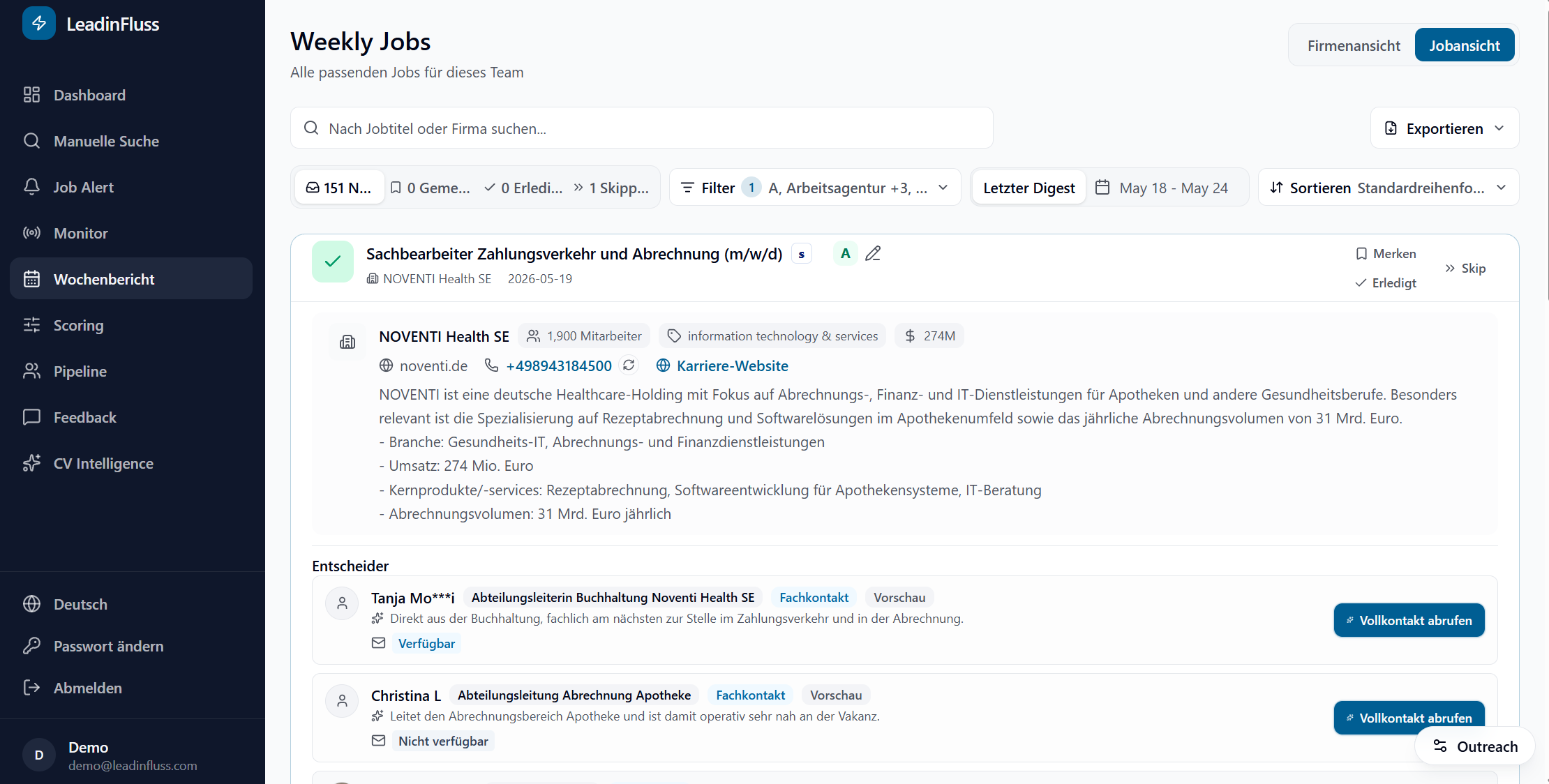This screenshot has height=784, width=1549.
Task: Click the Abmelden logout icon
Action: pos(31,688)
